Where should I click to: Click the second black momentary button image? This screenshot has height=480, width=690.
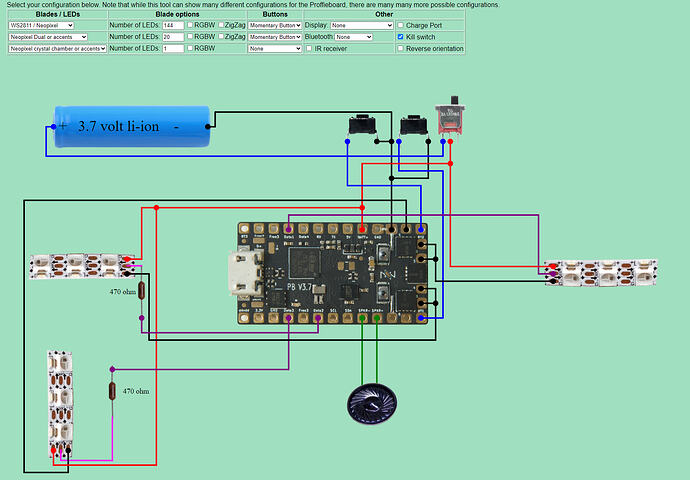(x=413, y=125)
